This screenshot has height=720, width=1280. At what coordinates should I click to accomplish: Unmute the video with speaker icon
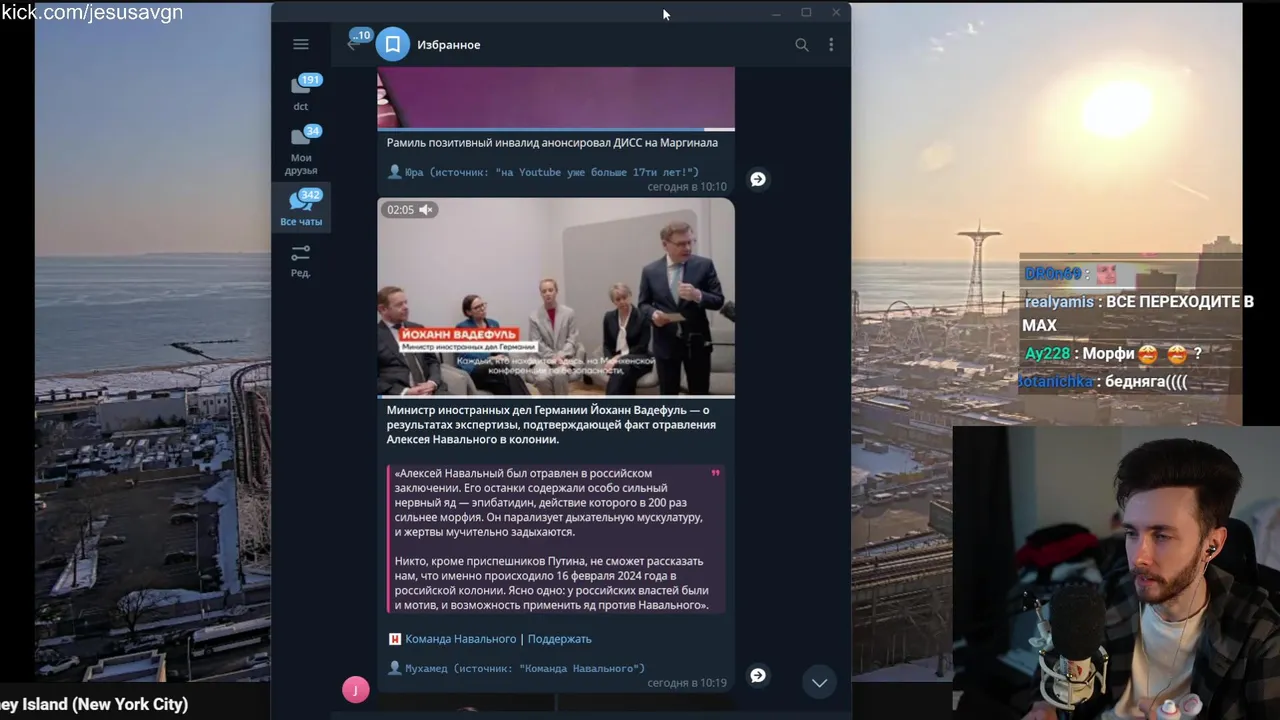pyautogui.click(x=426, y=210)
